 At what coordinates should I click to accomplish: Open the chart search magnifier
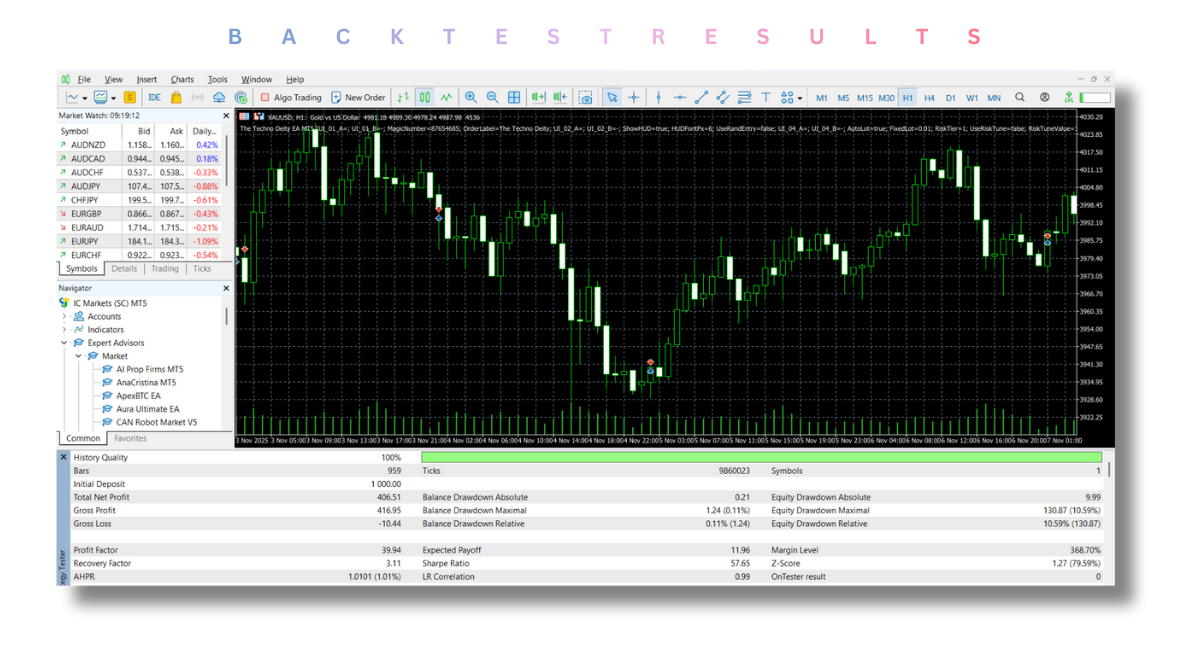[1020, 97]
